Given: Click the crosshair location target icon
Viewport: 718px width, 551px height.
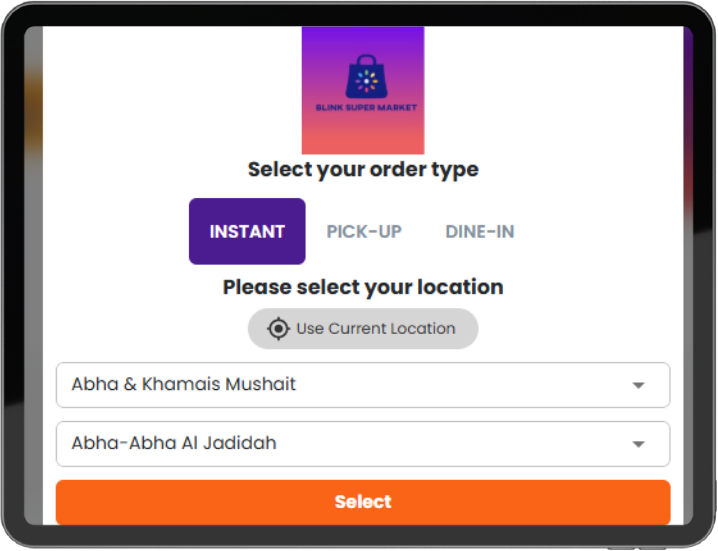Looking at the screenshot, I should (278, 329).
